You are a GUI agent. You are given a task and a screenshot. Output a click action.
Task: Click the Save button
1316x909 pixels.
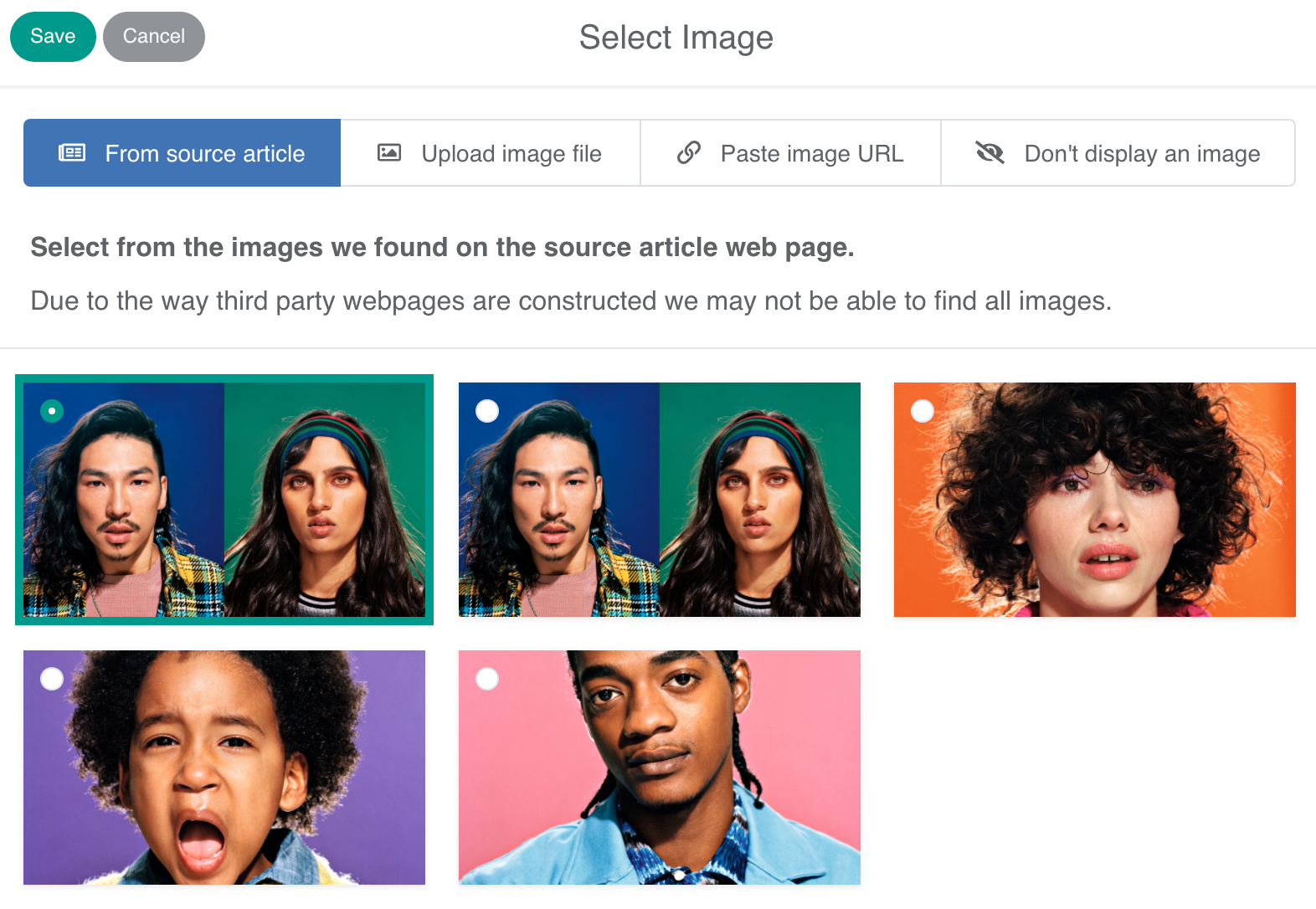(53, 37)
